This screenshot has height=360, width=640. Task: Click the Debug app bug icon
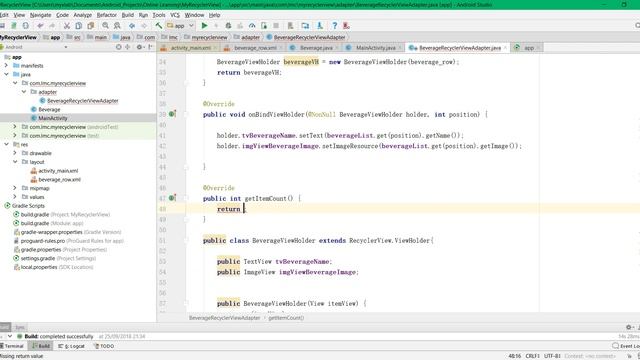228,26
